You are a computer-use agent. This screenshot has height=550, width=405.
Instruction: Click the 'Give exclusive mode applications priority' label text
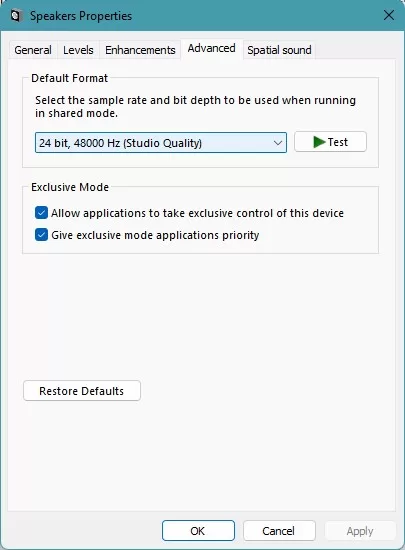155,235
